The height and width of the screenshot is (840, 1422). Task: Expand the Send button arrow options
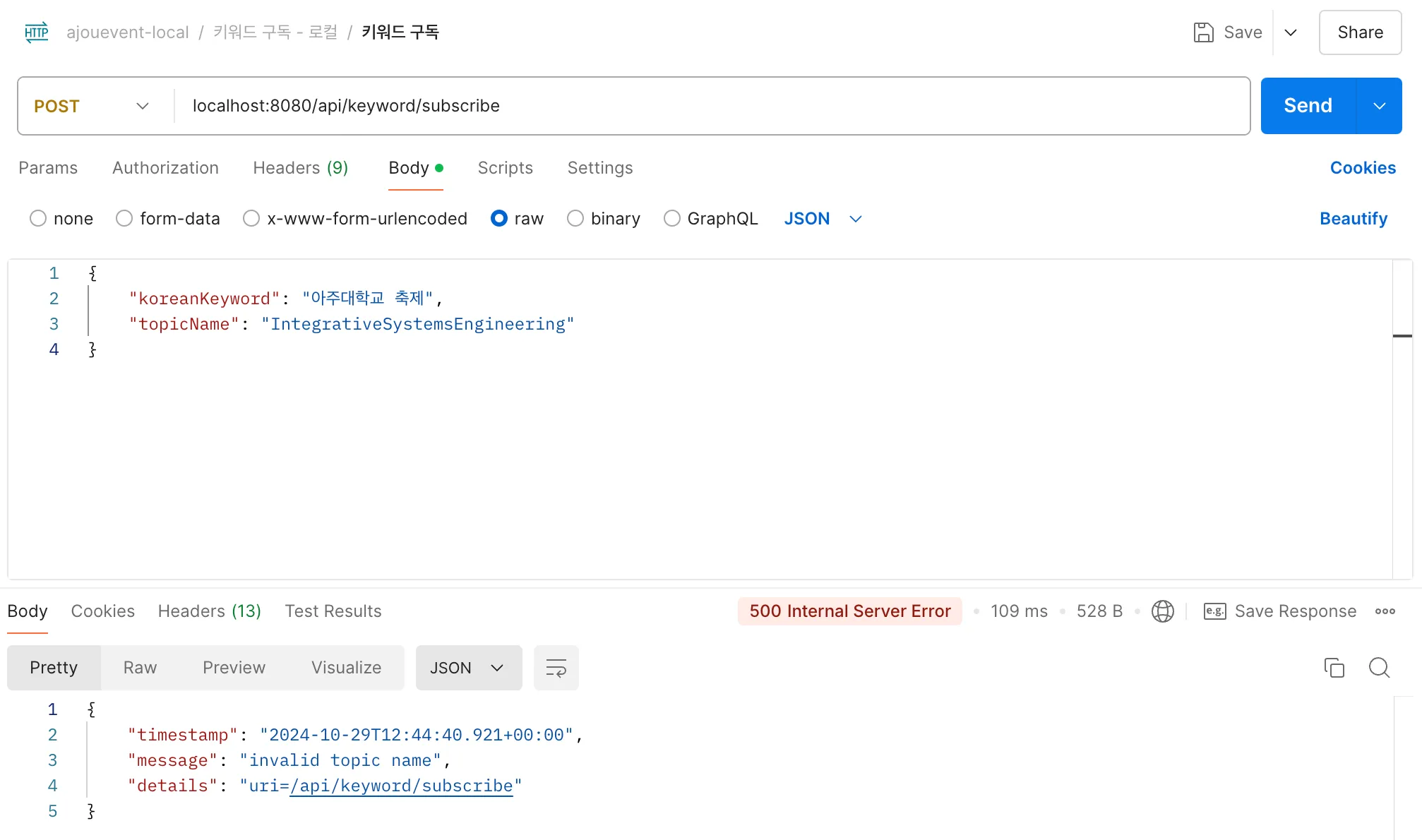click(1379, 106)
